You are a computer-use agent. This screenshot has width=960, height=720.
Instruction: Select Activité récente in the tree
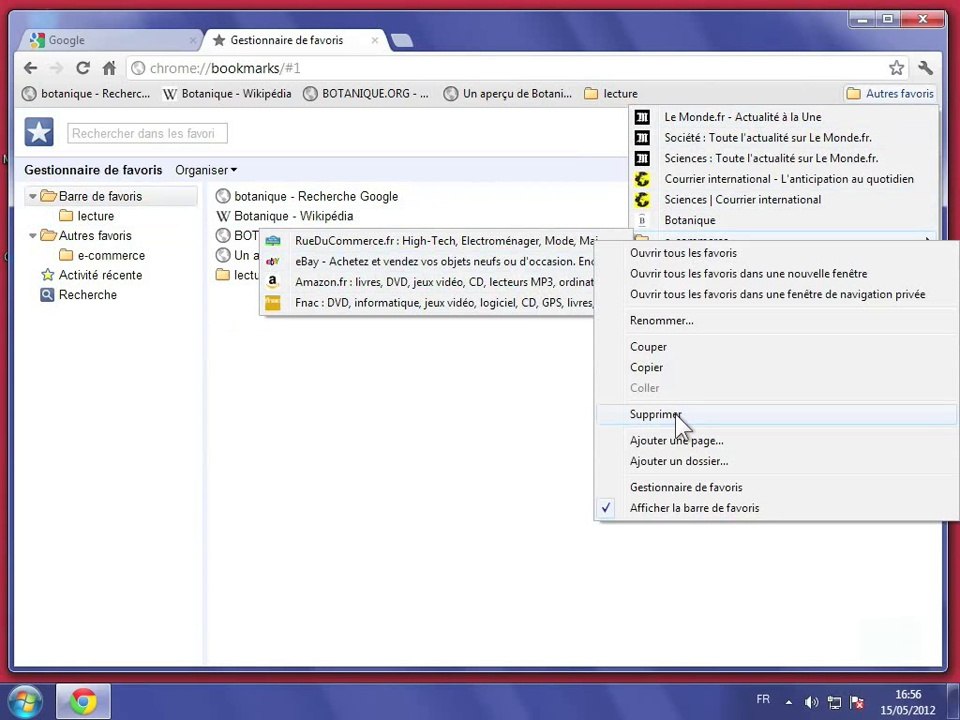[x=92, y=275]
